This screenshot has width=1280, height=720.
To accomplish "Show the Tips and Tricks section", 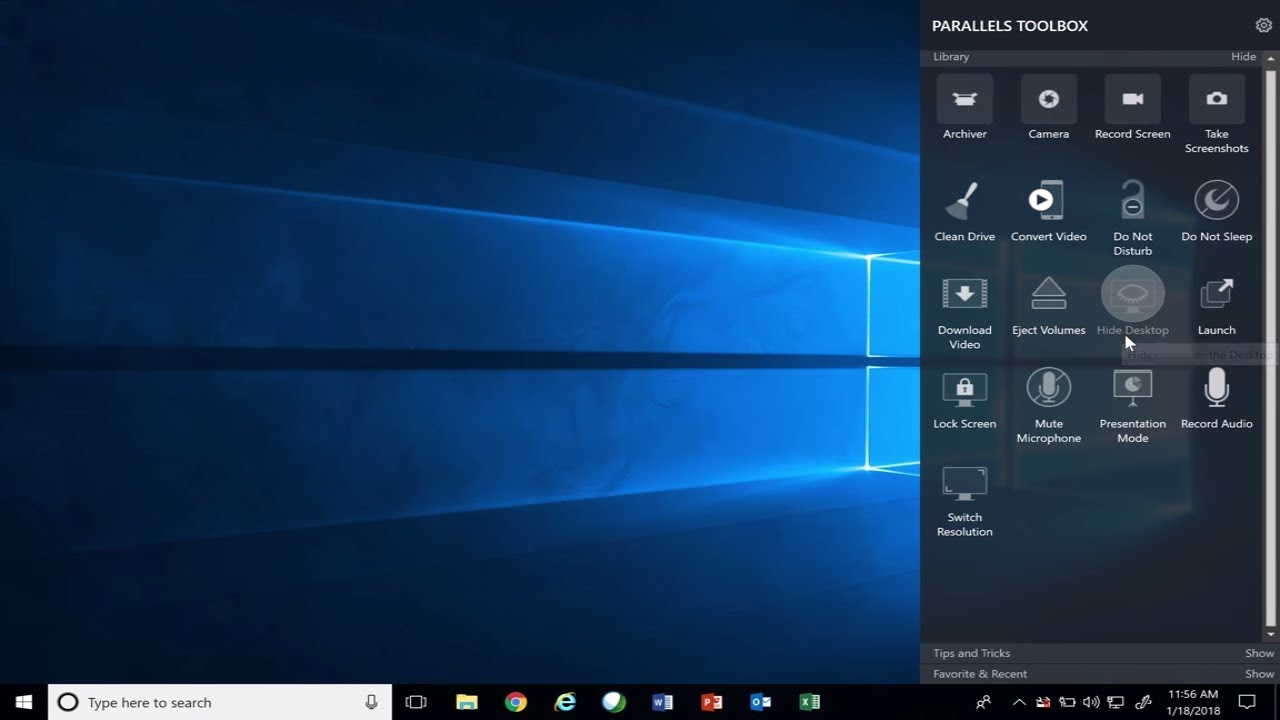I will click(1259, 652).
